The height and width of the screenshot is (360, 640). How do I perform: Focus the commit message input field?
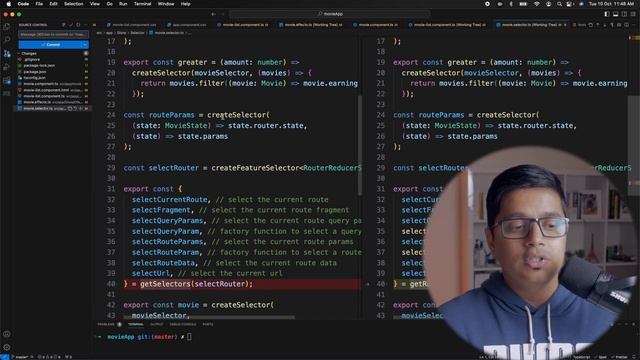click(53, 35)
